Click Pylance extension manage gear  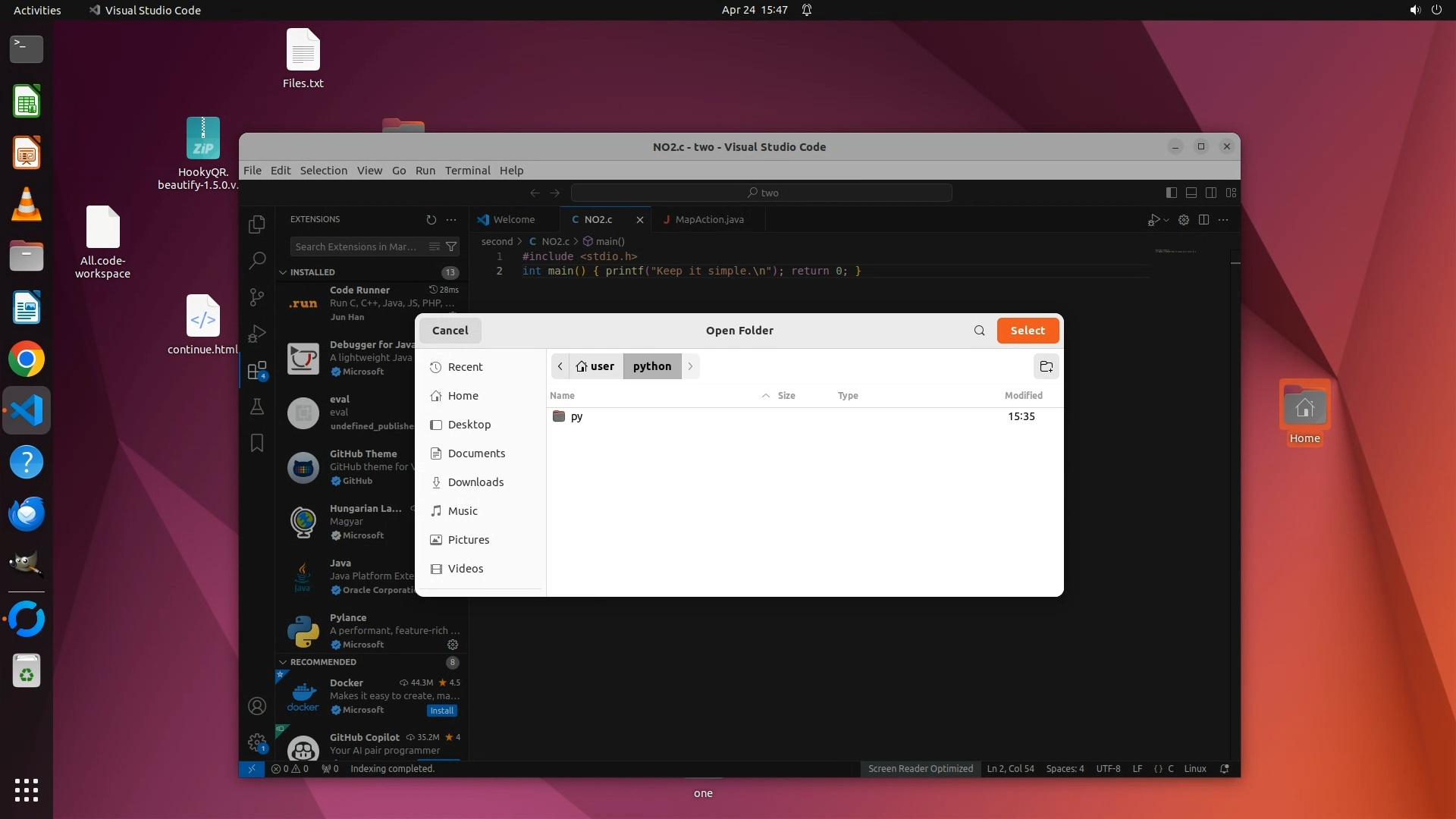click(x=453, y=645)
